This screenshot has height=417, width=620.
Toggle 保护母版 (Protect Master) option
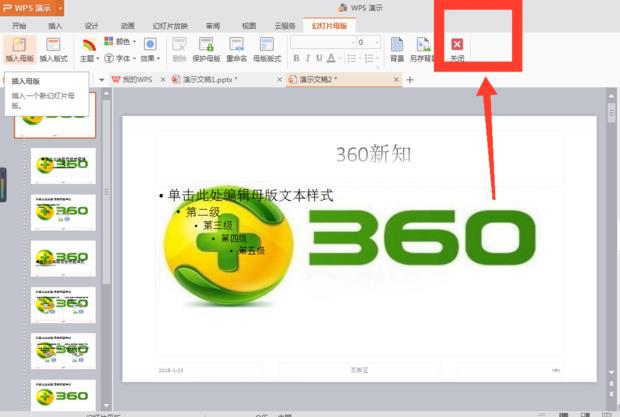click(206, 49)
